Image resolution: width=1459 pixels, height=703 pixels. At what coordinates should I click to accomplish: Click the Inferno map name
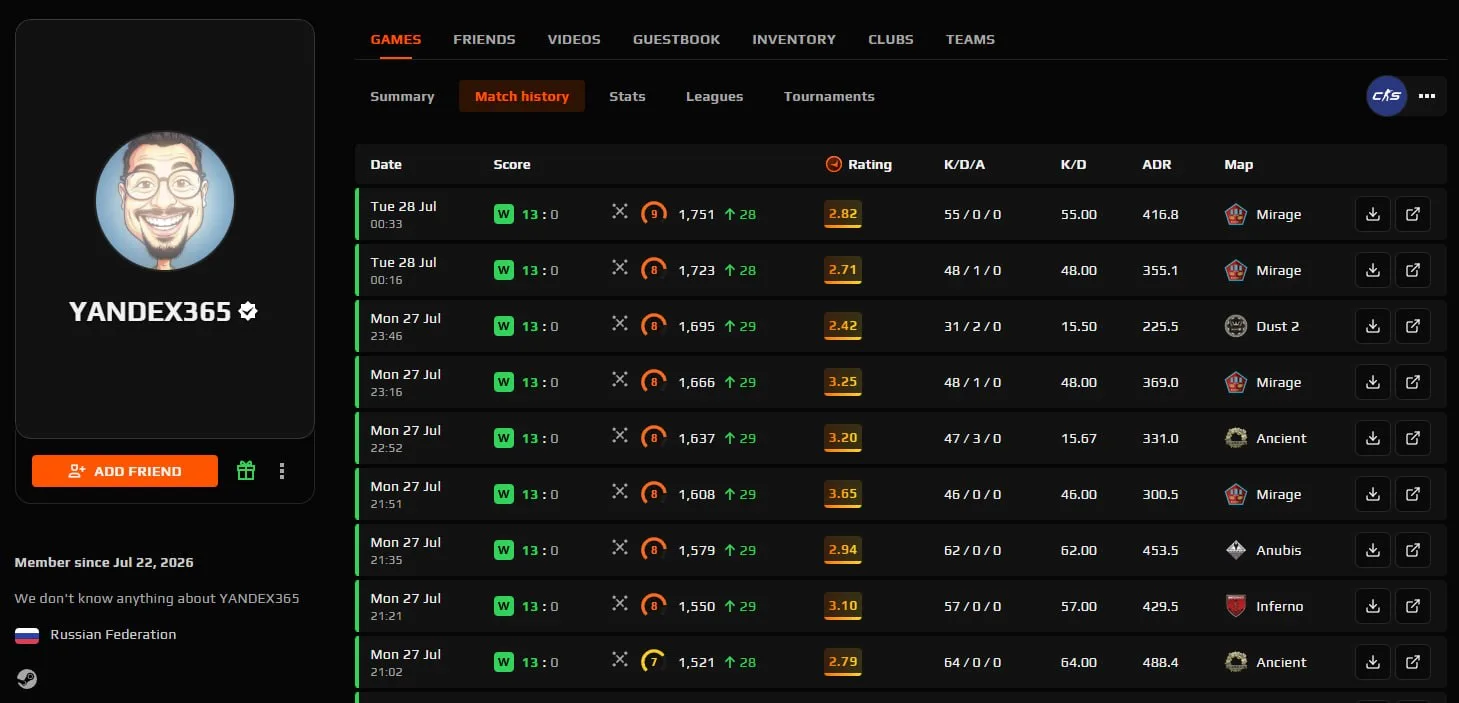click(x=1280, y=606)
